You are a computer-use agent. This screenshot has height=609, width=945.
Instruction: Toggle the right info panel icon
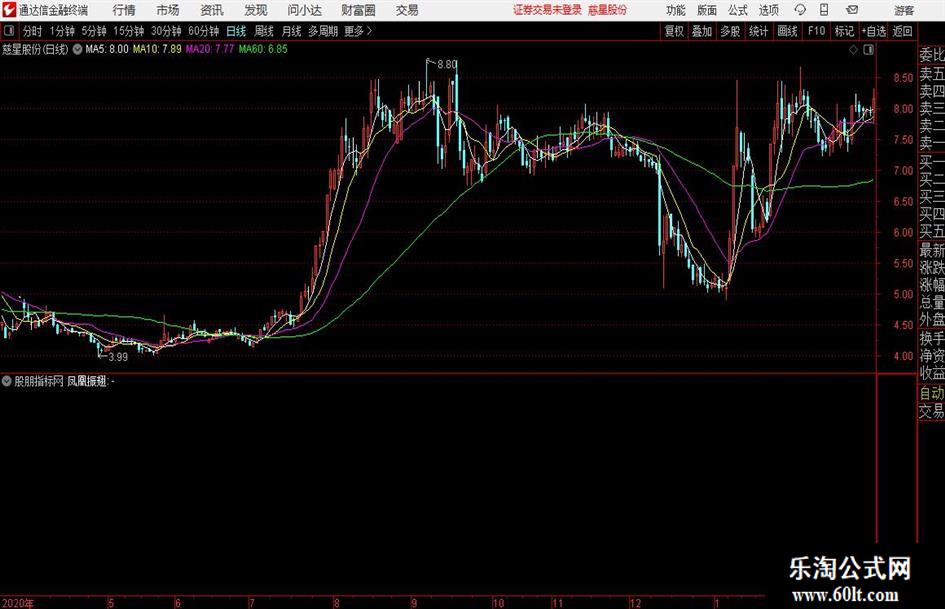click(x=868, y=50)
